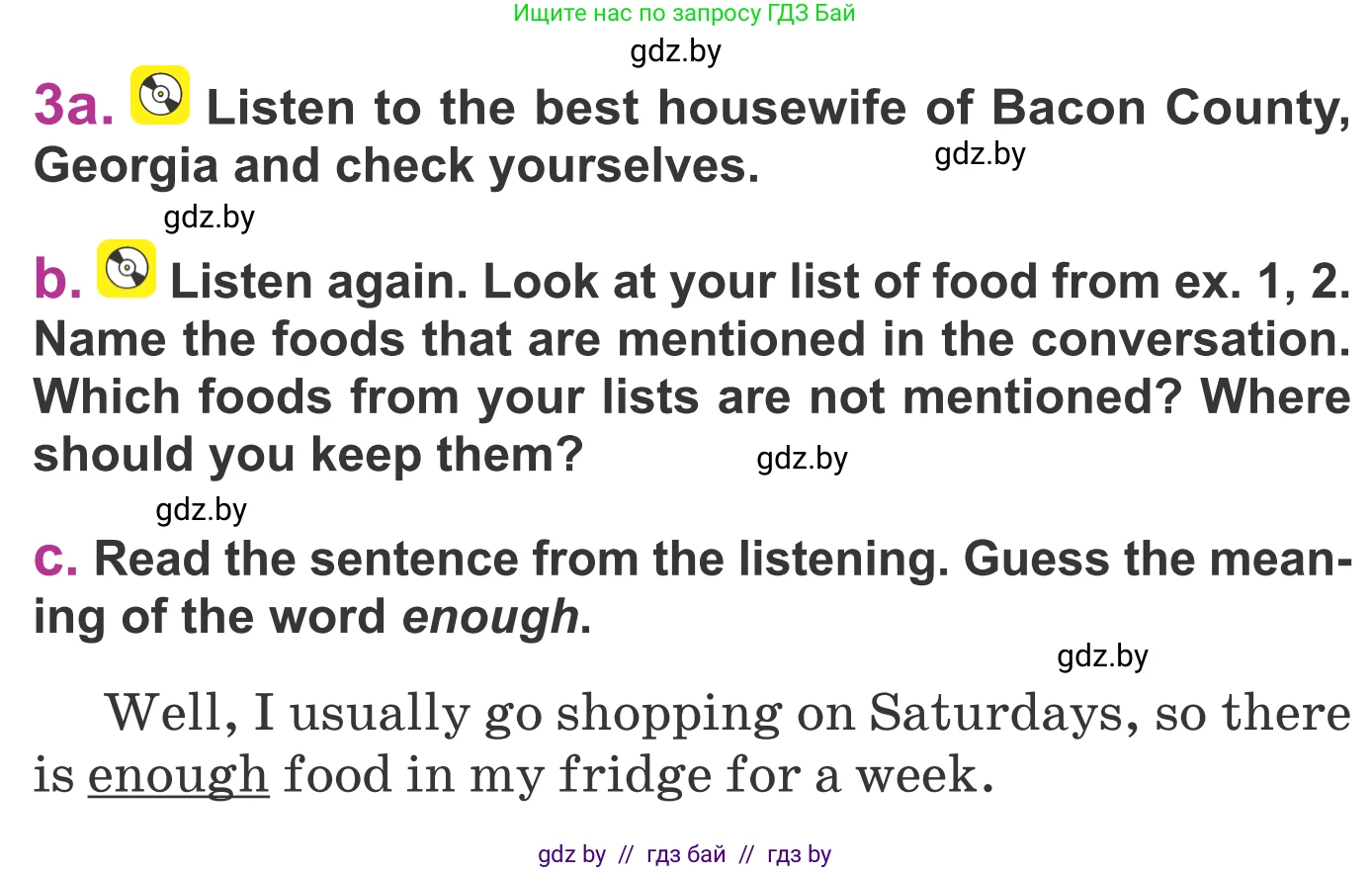Click the gdz.by watermark below "Georgia"
The height and width of the screenshot is (871, 1372).
210,218
